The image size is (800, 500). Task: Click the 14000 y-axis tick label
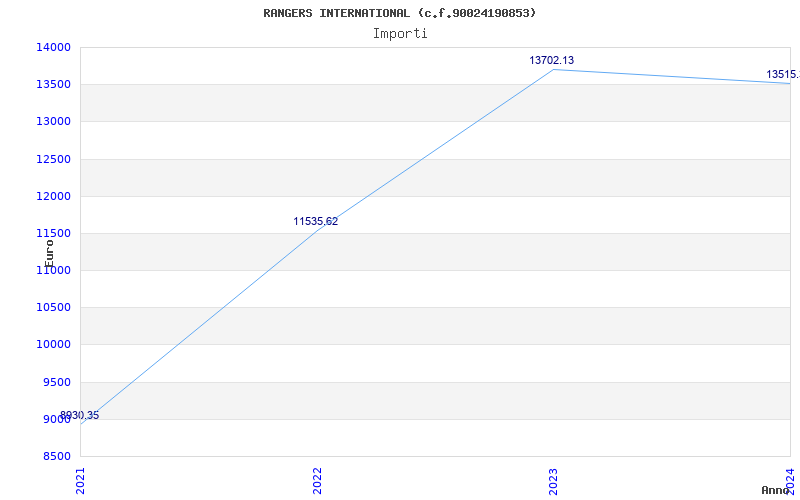click(53, 47)
